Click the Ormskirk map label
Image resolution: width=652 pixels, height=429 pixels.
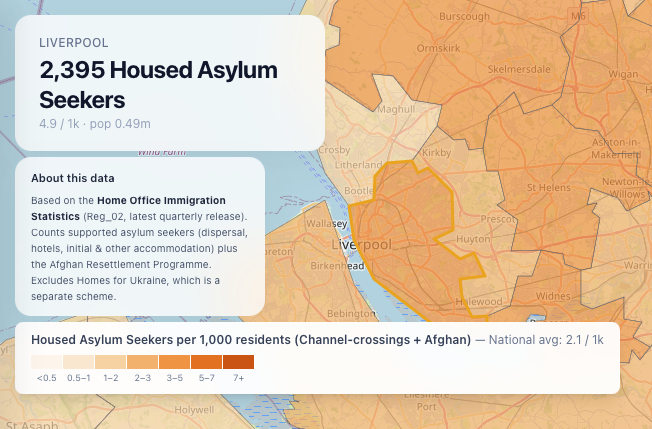pos(438,48)
